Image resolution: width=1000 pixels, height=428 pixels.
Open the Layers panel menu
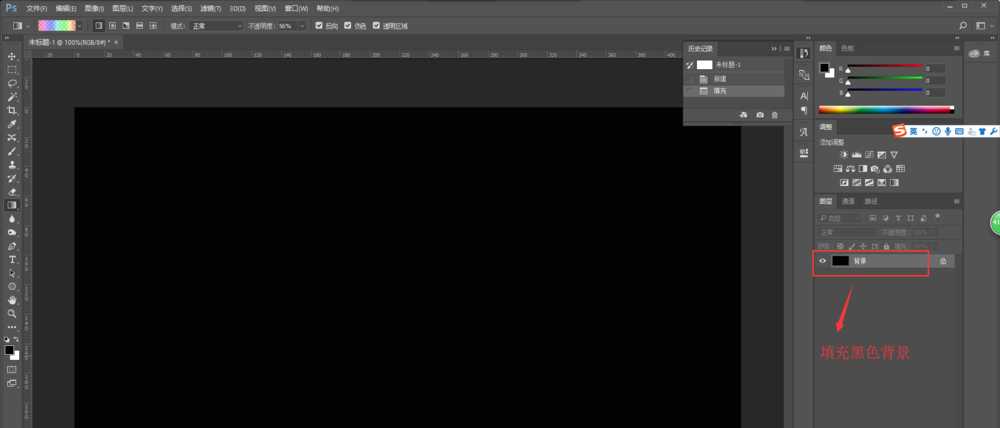coord(957,201)
